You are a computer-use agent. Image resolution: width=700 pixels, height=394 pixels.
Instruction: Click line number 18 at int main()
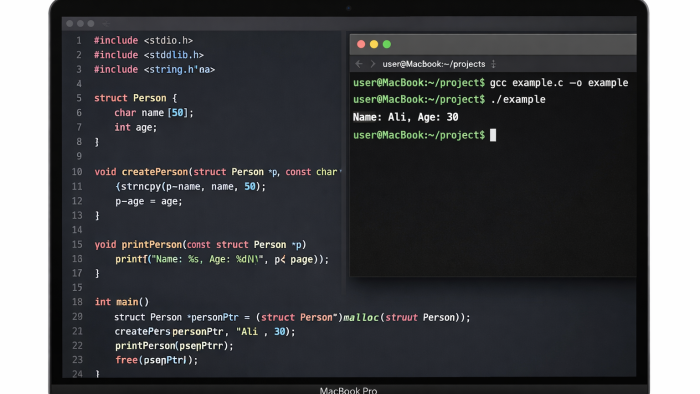pos(77,302)
